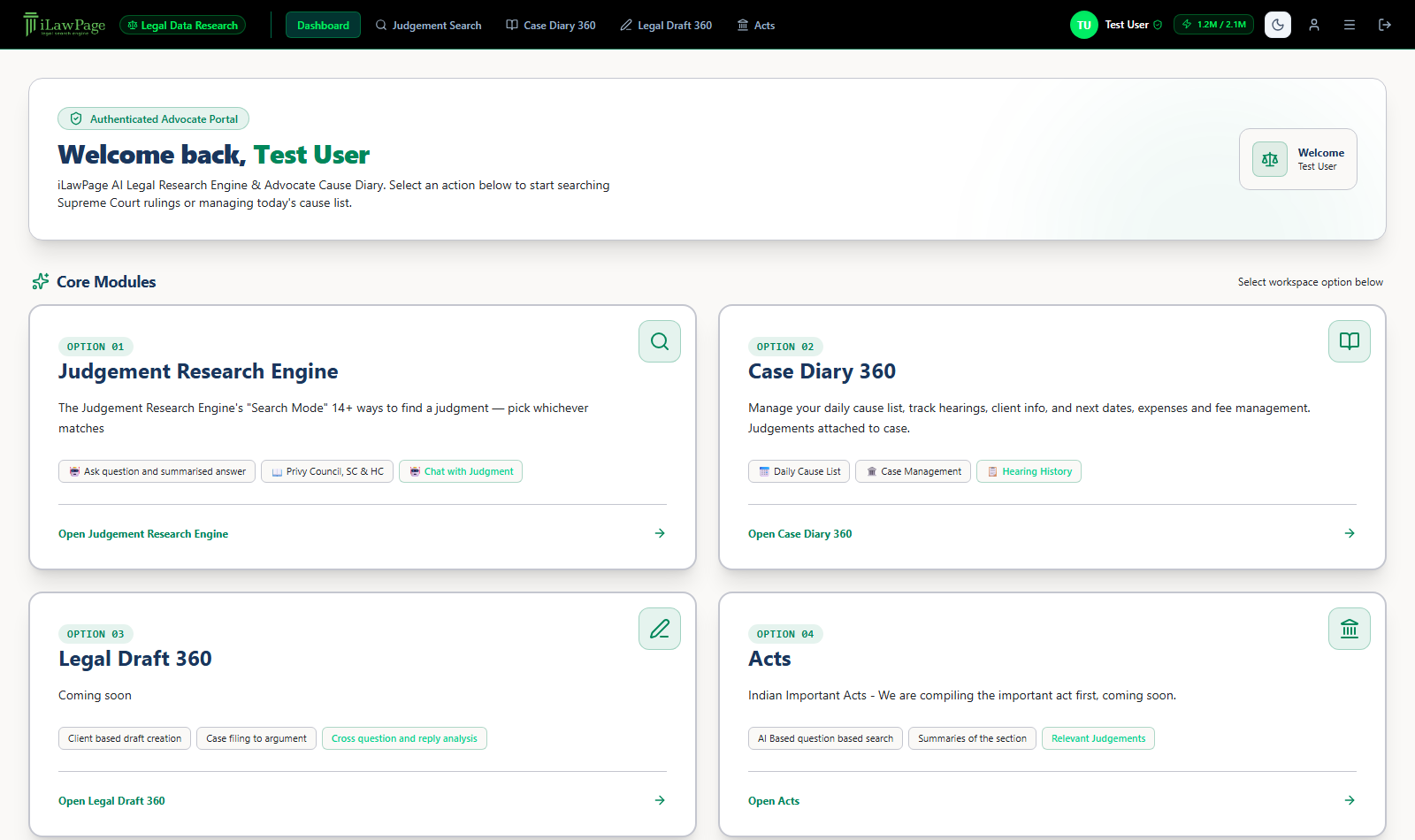Select Relevant Judgements tag
This screenshot has width=1415, height=840.
1098,738
